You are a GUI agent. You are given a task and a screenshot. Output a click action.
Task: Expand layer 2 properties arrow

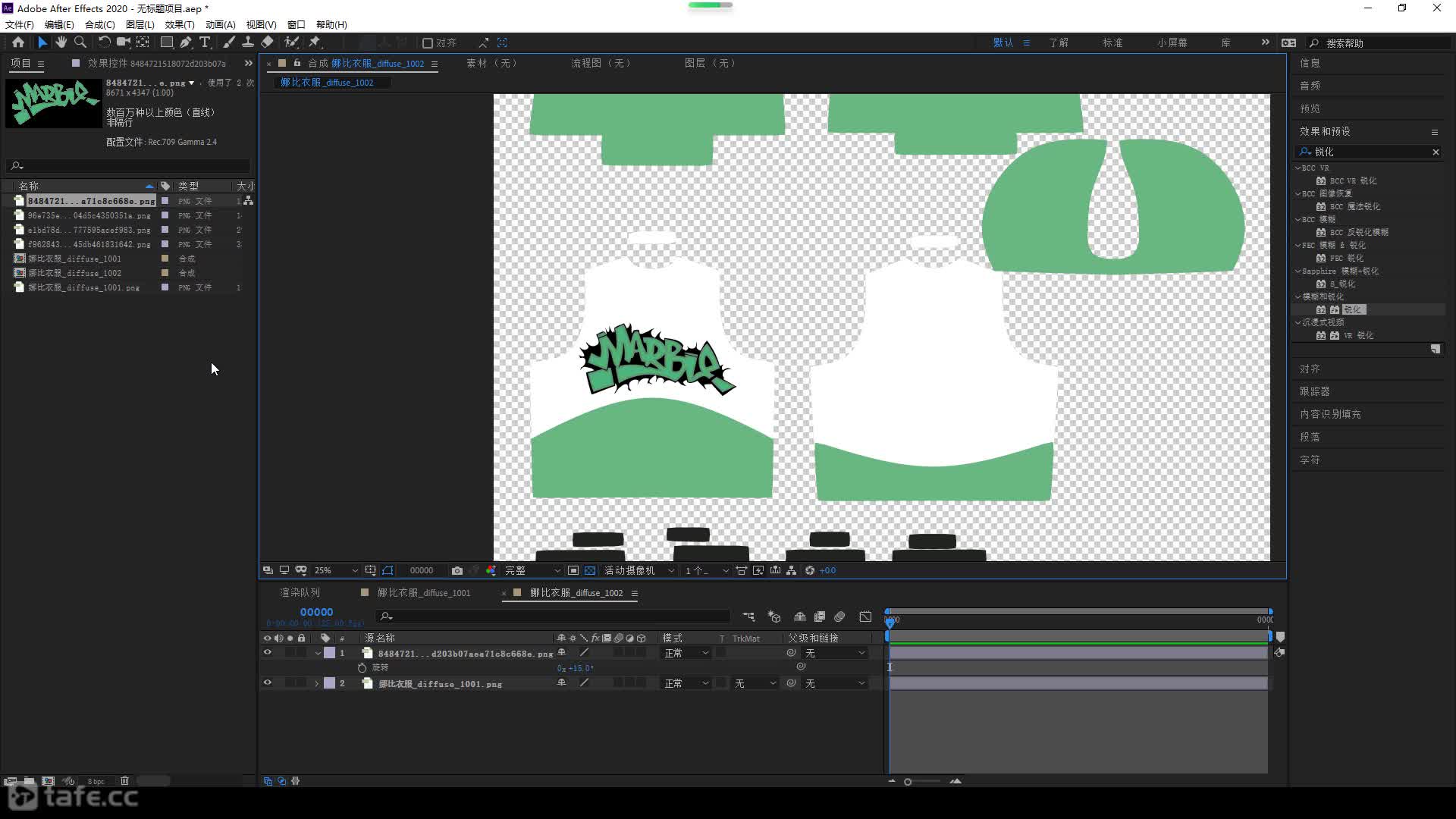coord(317,683)
